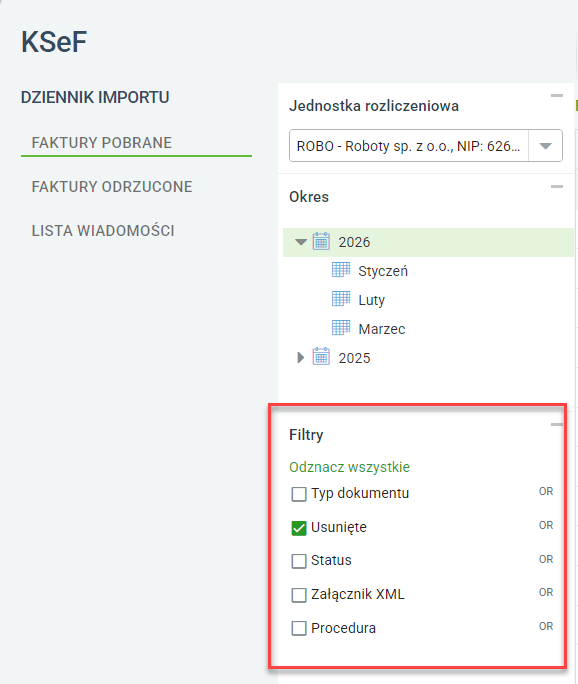This screenshot has height=684, width=578.
Task: Collapse the 2026 year node
Action: (x=301, y=242)
